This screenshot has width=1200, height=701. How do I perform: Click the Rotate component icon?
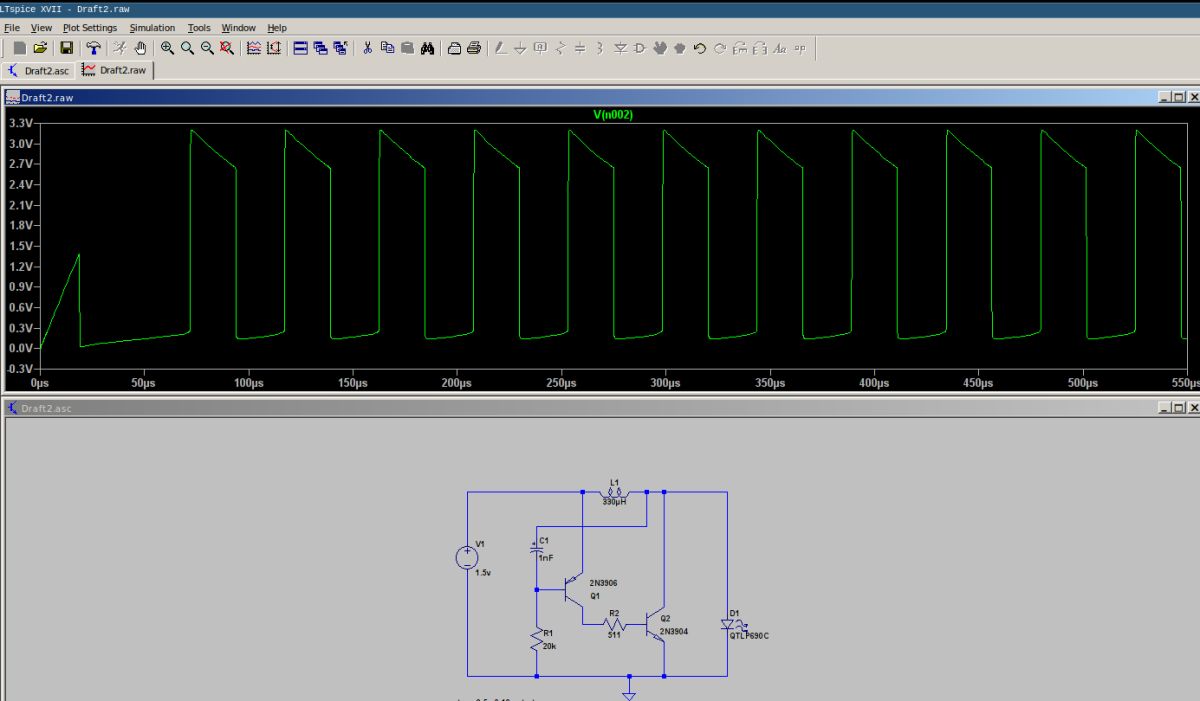(740, 48)
